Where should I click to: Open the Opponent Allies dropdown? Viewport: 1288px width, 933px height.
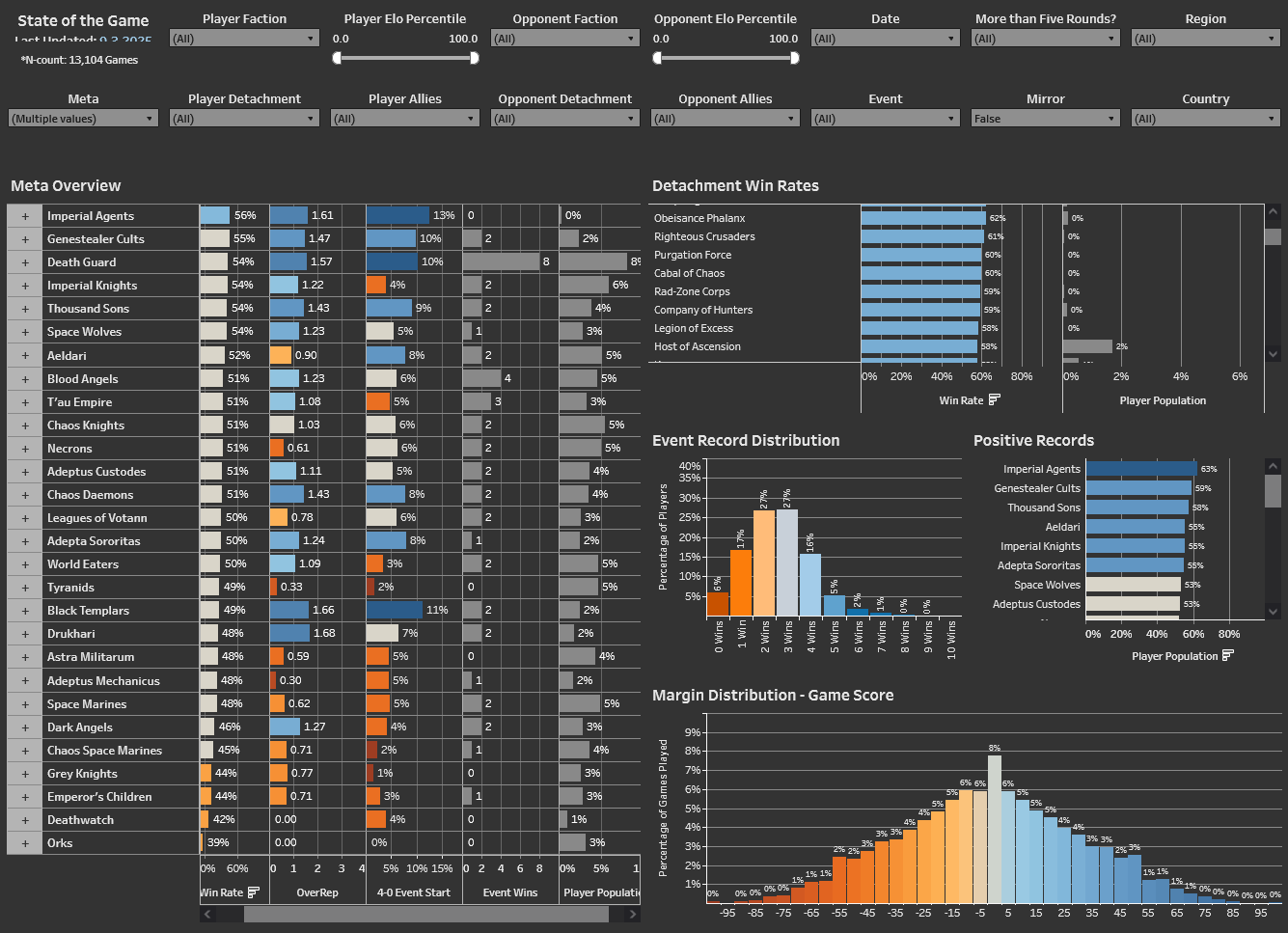[x=726, y=119]
